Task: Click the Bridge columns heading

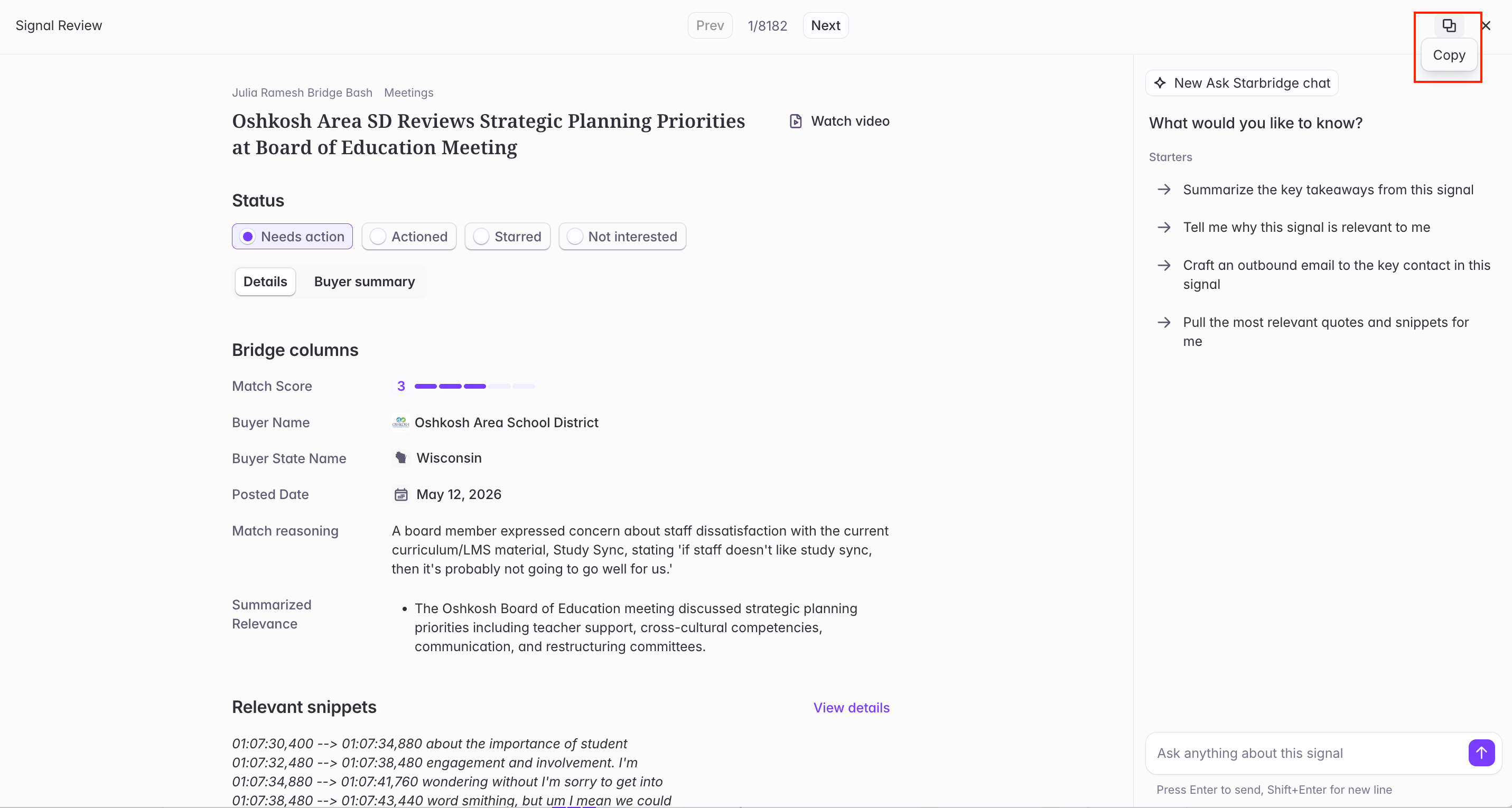Action: [x=295, y=350]
